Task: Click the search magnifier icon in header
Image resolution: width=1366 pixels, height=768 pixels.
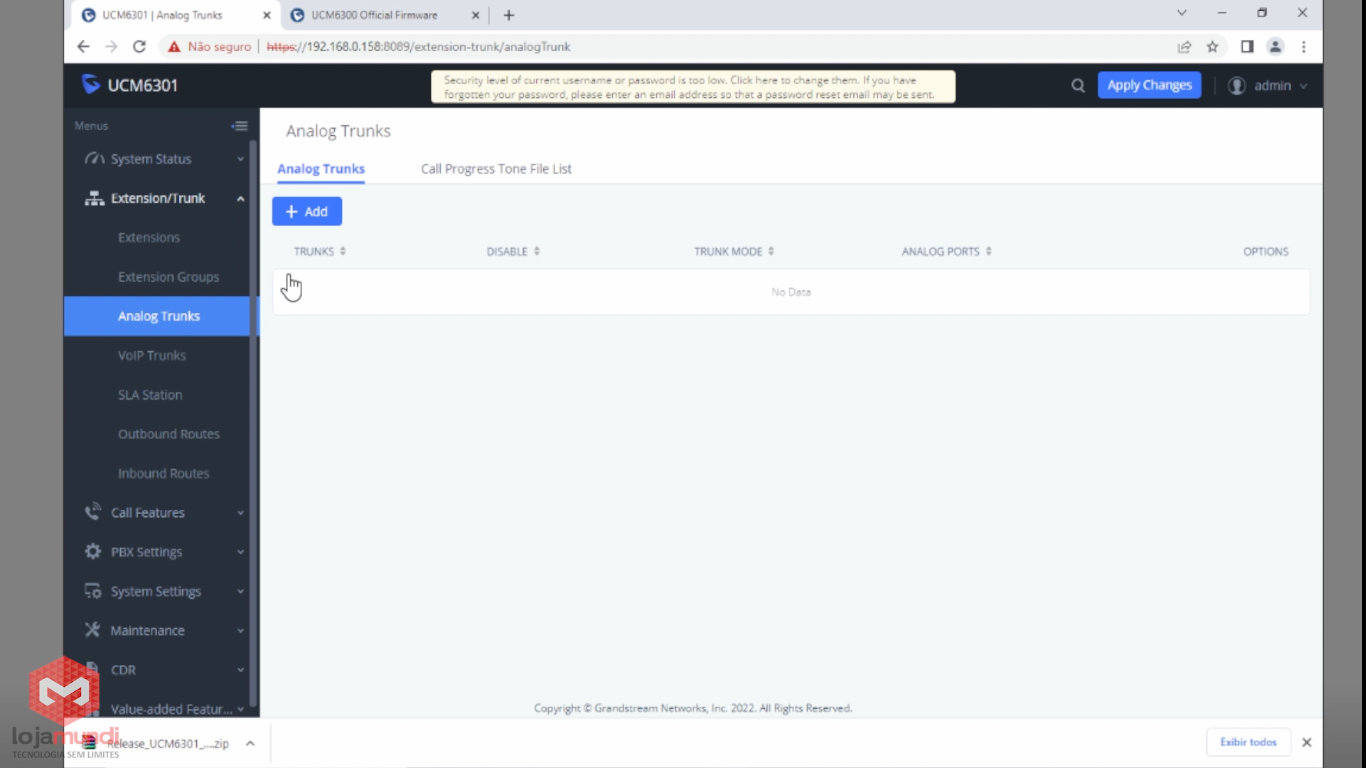Action: (x=1078, y=86)
